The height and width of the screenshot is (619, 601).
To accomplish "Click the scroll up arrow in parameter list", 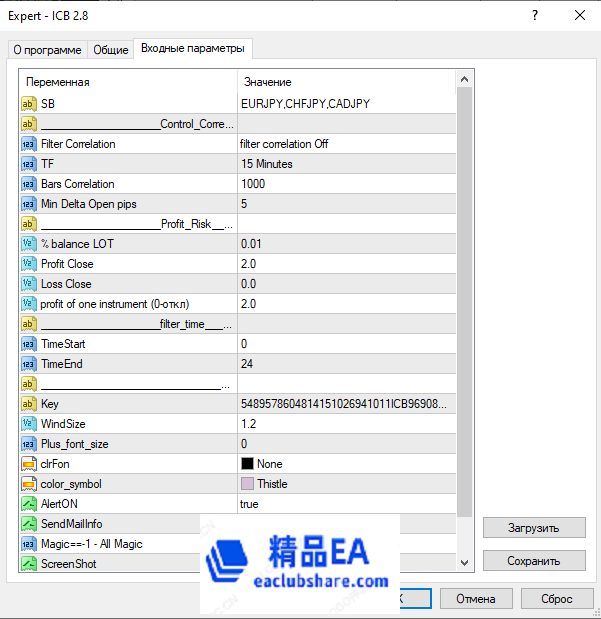I will pos(464,80).
